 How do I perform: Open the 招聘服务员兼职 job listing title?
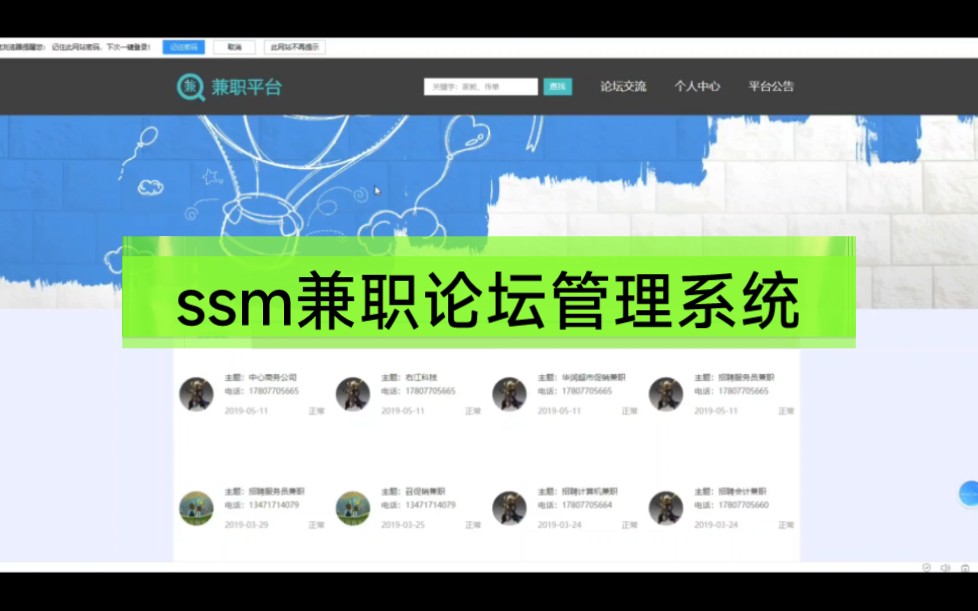pyautogui.click(x=263, y=491)
